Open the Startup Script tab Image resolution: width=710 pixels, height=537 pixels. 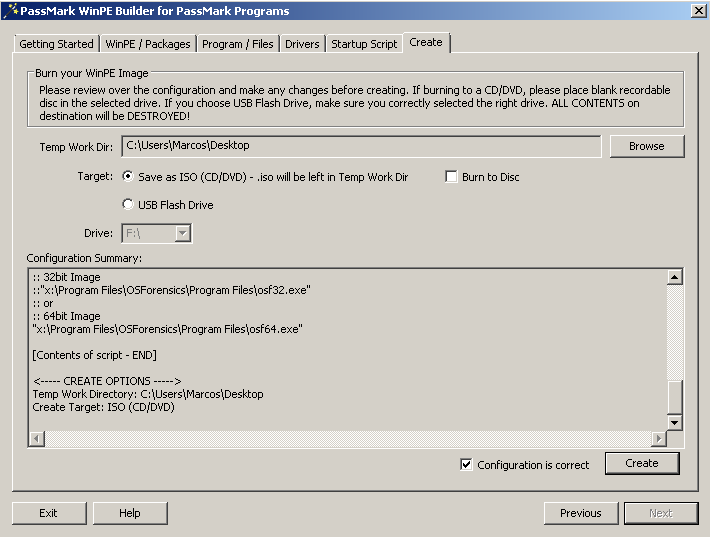(364, 44)
